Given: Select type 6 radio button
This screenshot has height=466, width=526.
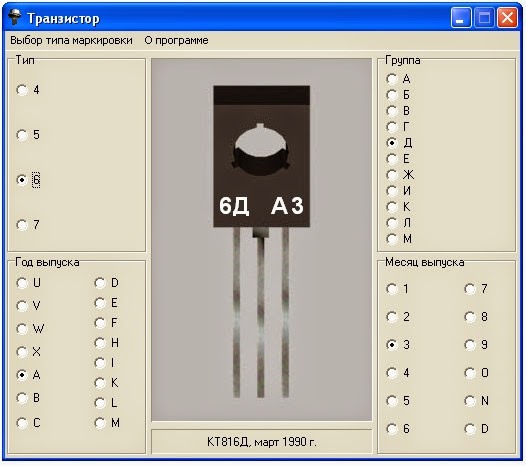Looking at the screenshot, I should tap(22, 180).
